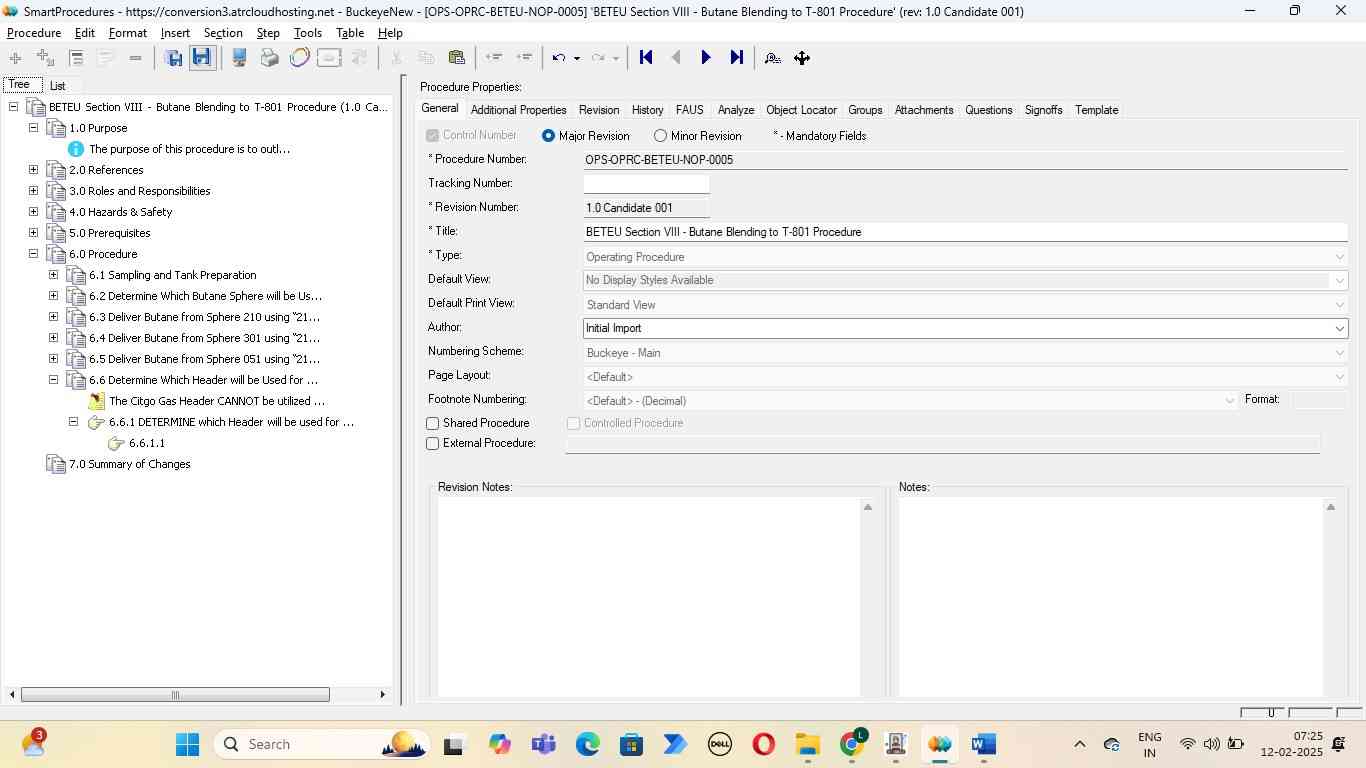Select 7.0 Summary of Changes in tree
Image resolution: width=1366 pixels, height=768 pixels.
[x=129, y=464]
